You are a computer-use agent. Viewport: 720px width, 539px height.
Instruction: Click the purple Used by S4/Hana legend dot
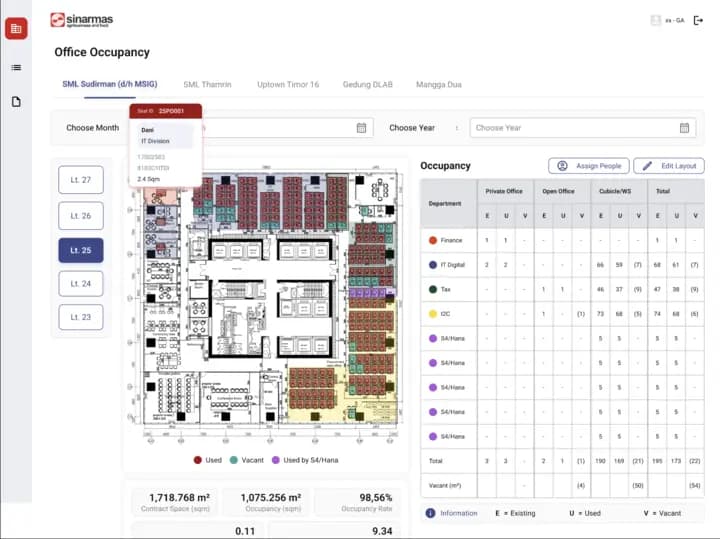click(x=276, y=460)
